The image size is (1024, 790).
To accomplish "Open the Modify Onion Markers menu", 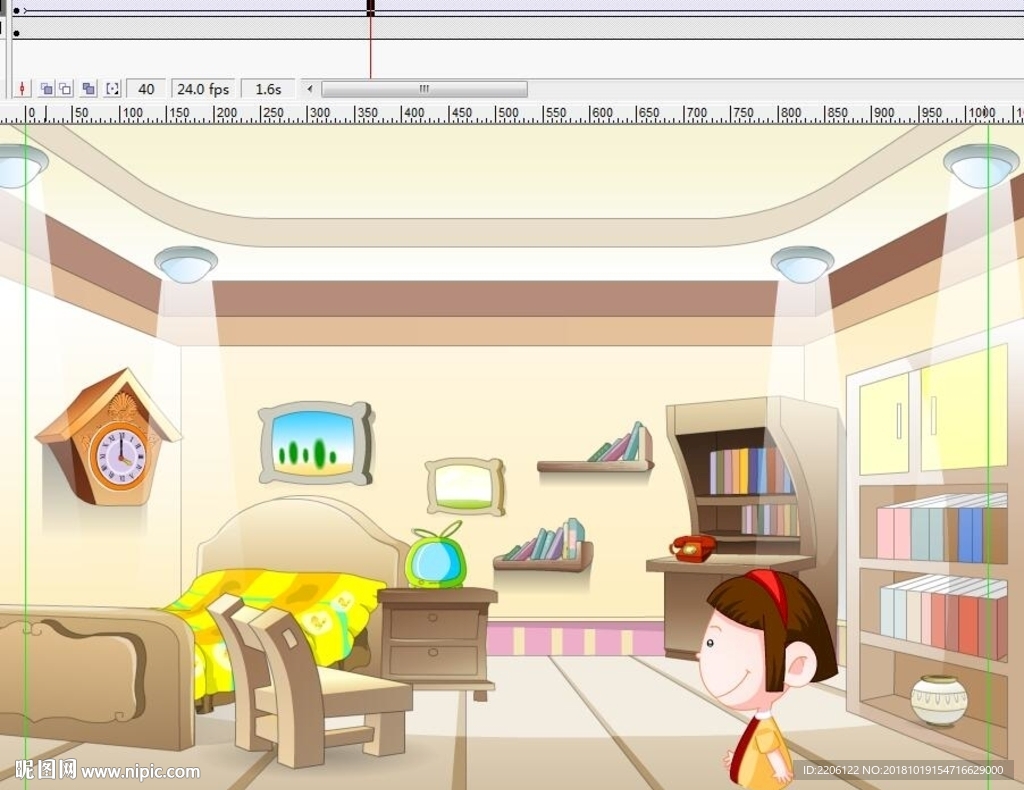I will pos(112,89).
